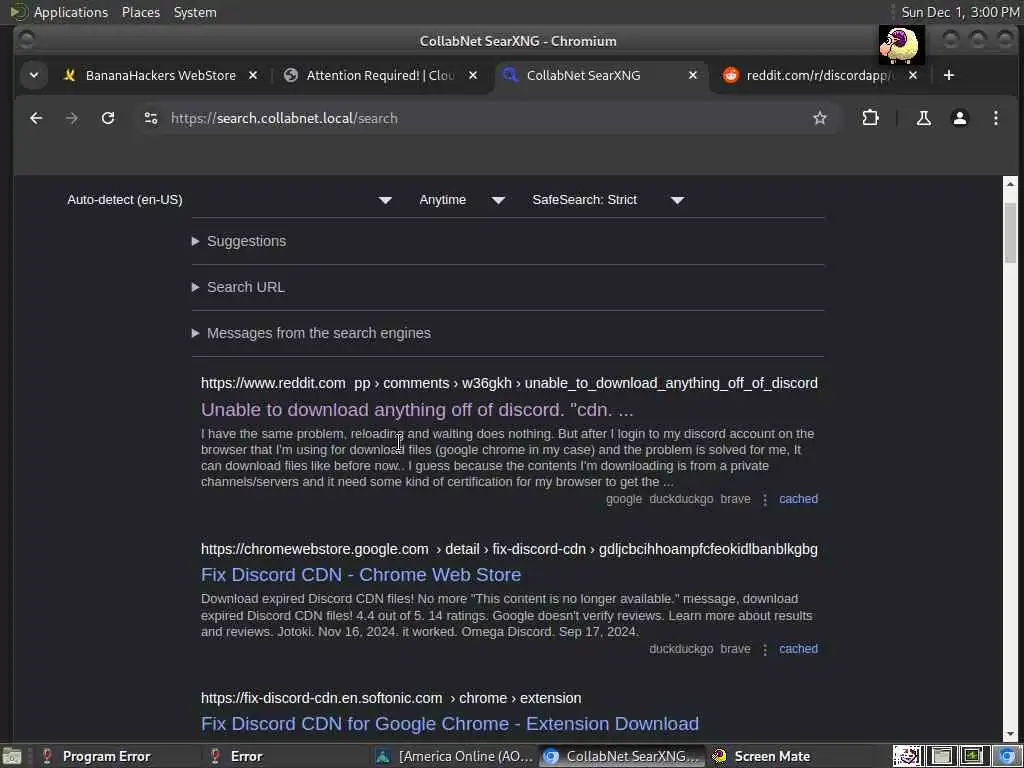Screen dimensions: 1024x768
Task: Reload the current page
Action: pos(108,118)
